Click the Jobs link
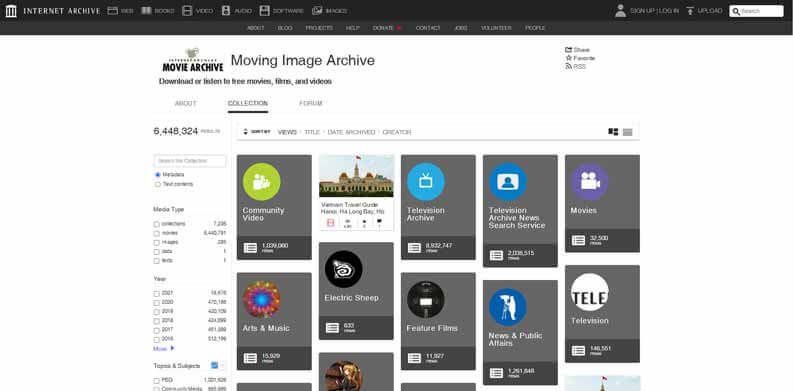The width and height of the screenshot is (793, 391). click(461, 28)
